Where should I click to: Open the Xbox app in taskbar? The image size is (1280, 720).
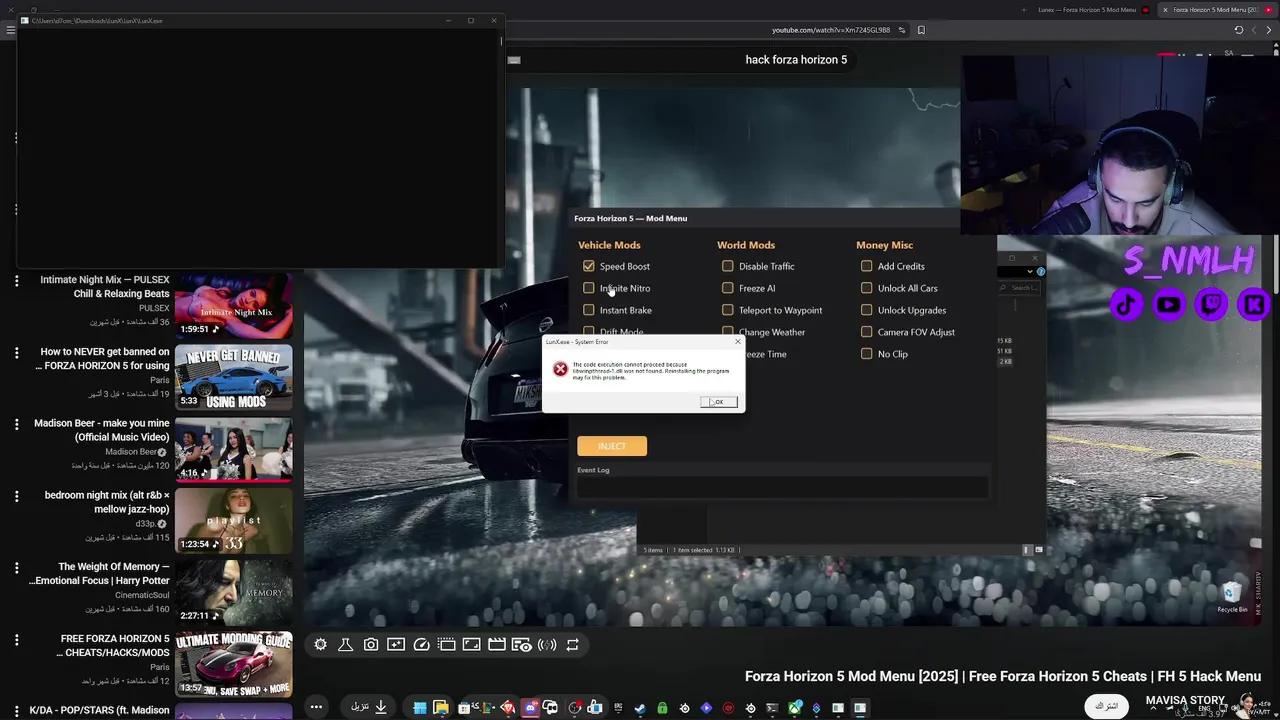click(x=794, y=708)
